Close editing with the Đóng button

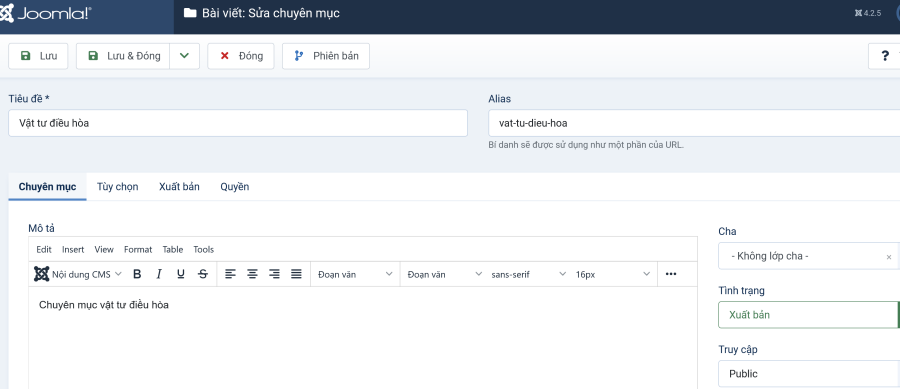point(240,56)
